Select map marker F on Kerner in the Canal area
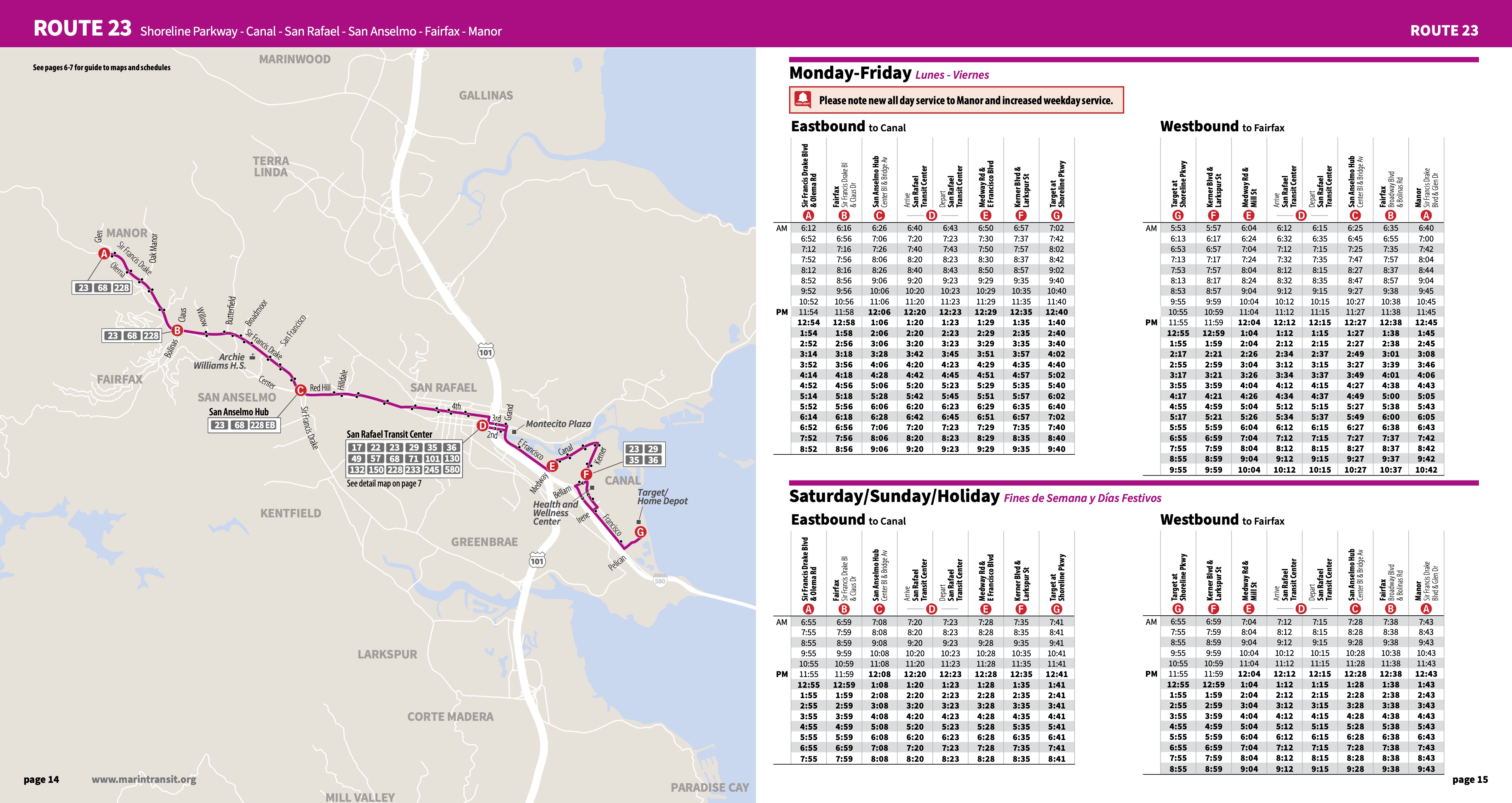Image resolution: width=1512 pixels, height=803 pixels. coord(586,474)
